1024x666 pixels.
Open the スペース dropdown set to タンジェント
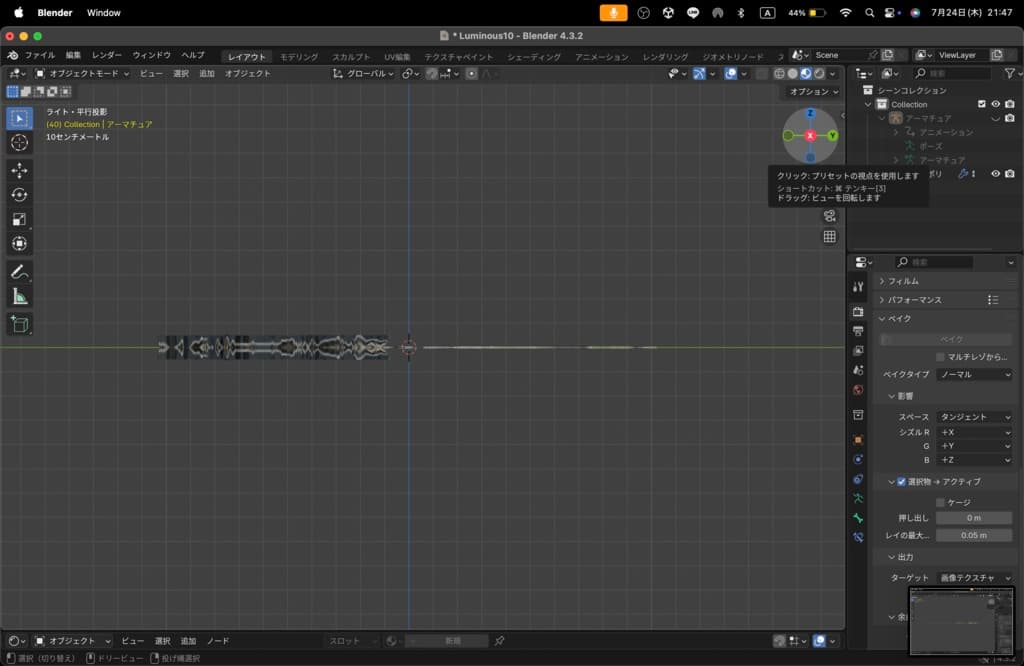pos(974,416)
